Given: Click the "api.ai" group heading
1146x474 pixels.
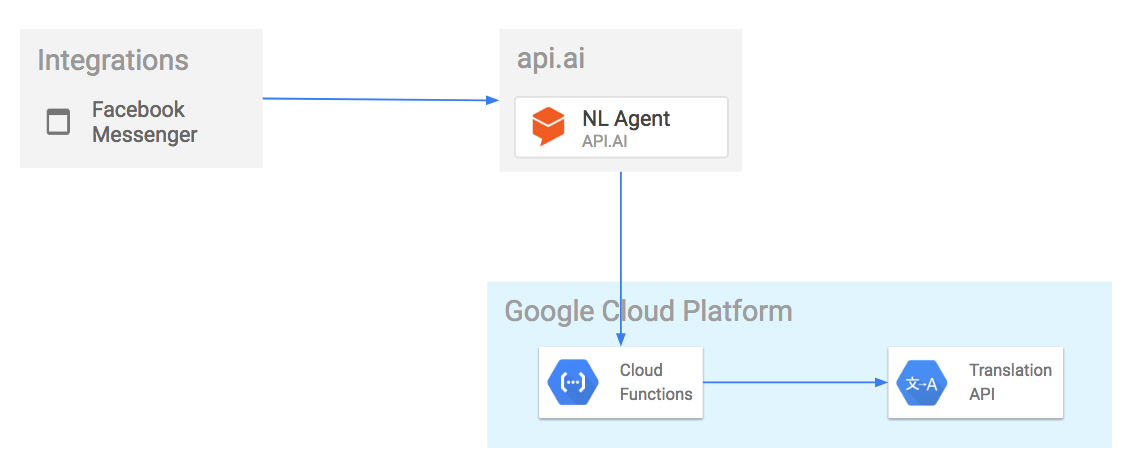Looking at the screenshot, I should coord(550,58).
